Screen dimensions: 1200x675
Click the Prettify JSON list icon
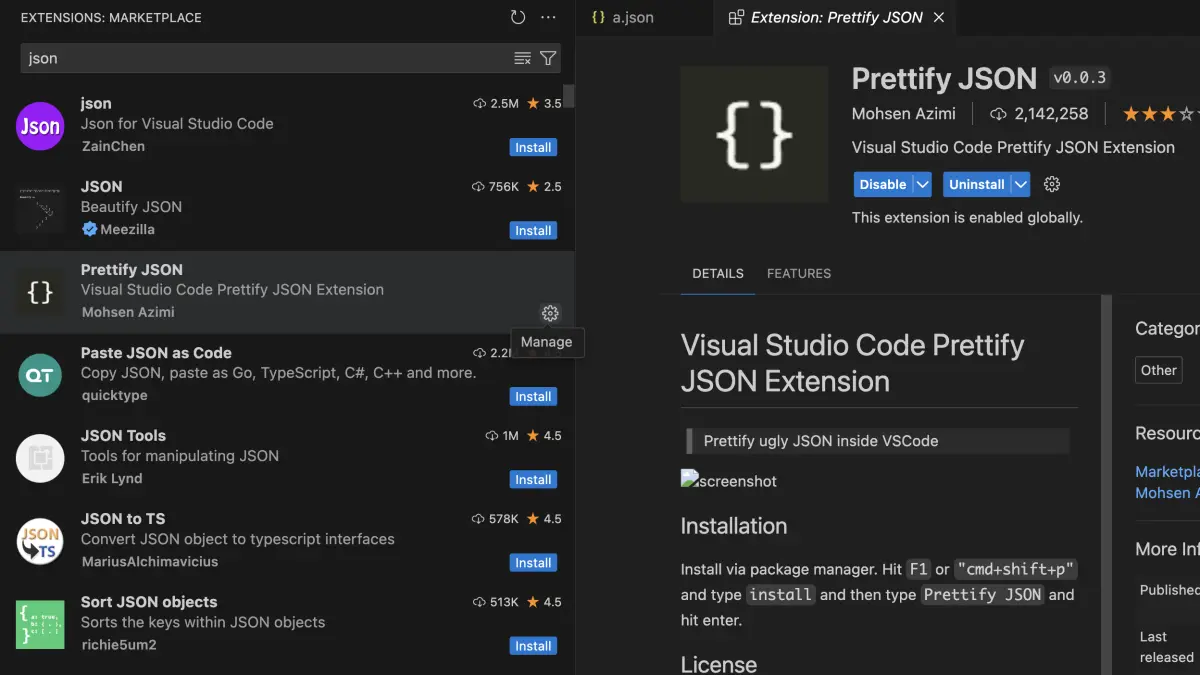[x=40, y=292]
